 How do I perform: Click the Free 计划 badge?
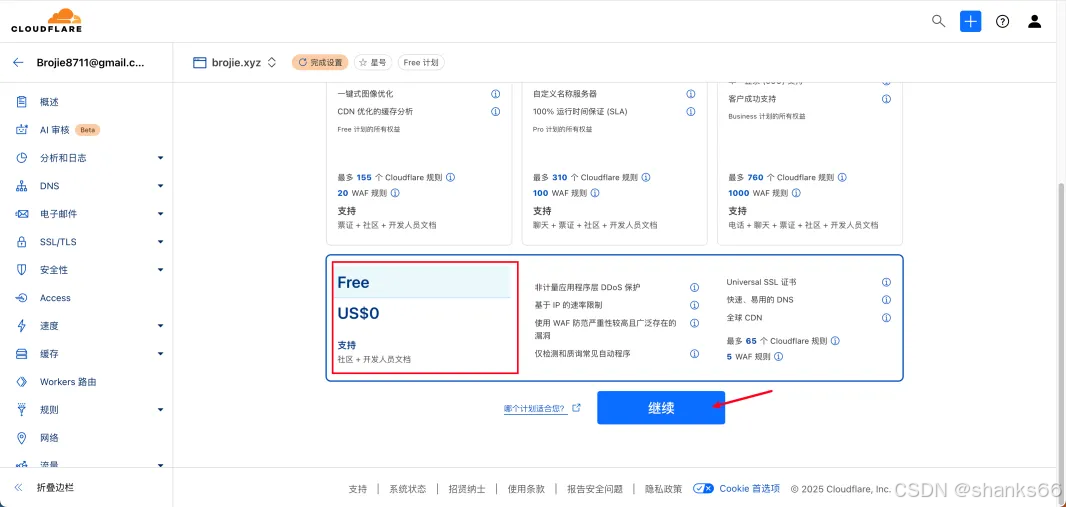(x=421, y=63)
